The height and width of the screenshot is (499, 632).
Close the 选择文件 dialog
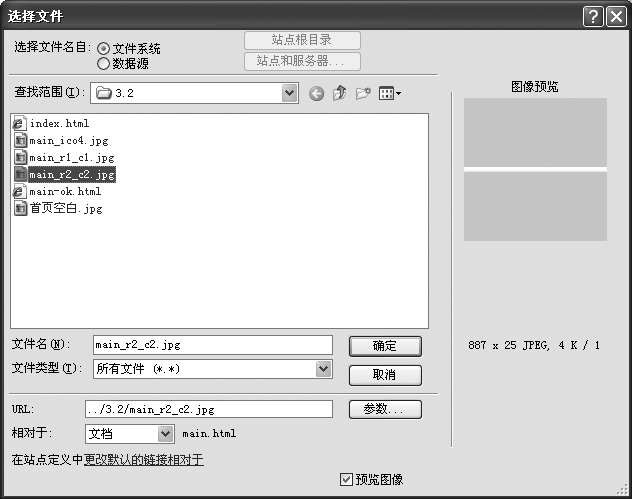tap(616, 17)
